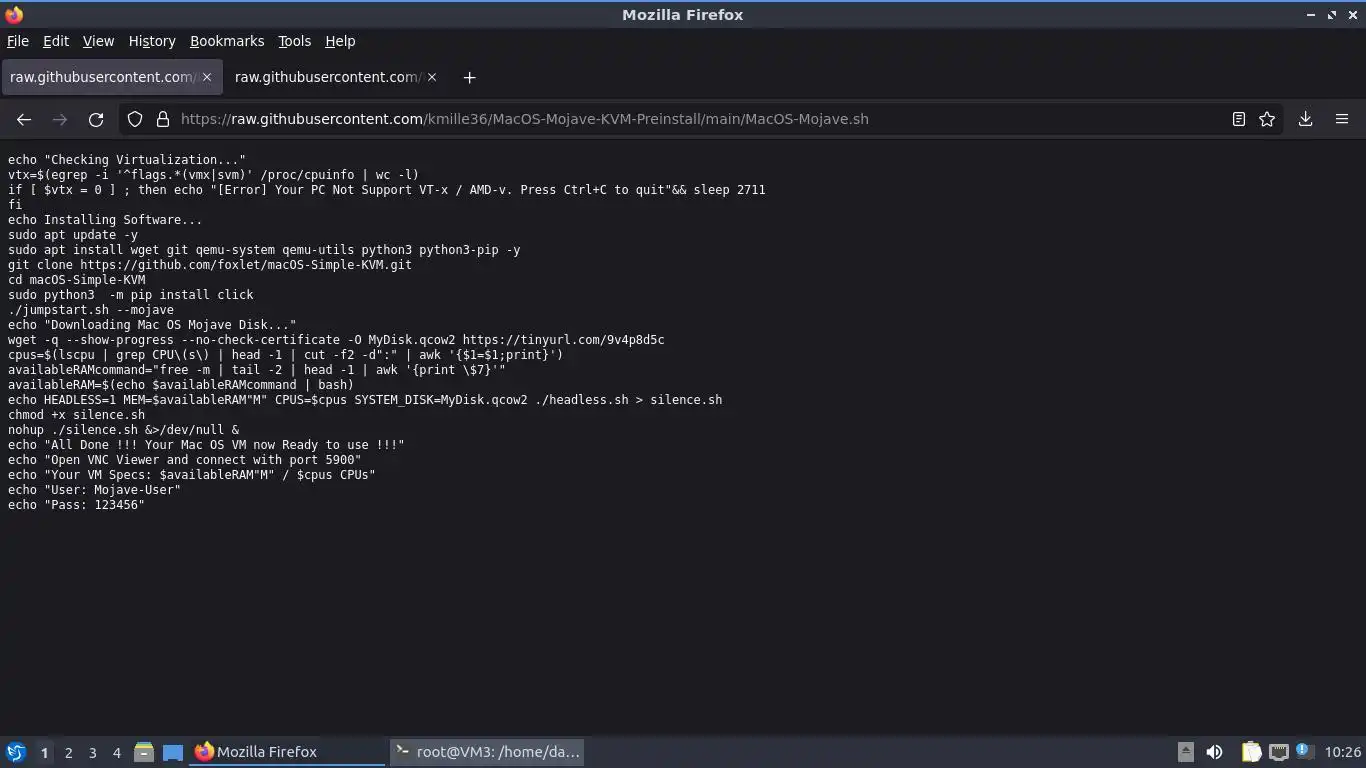This screenshot has height=768, width=1366.
Task: Open the volume speaker control
Action: [1214, 752]
